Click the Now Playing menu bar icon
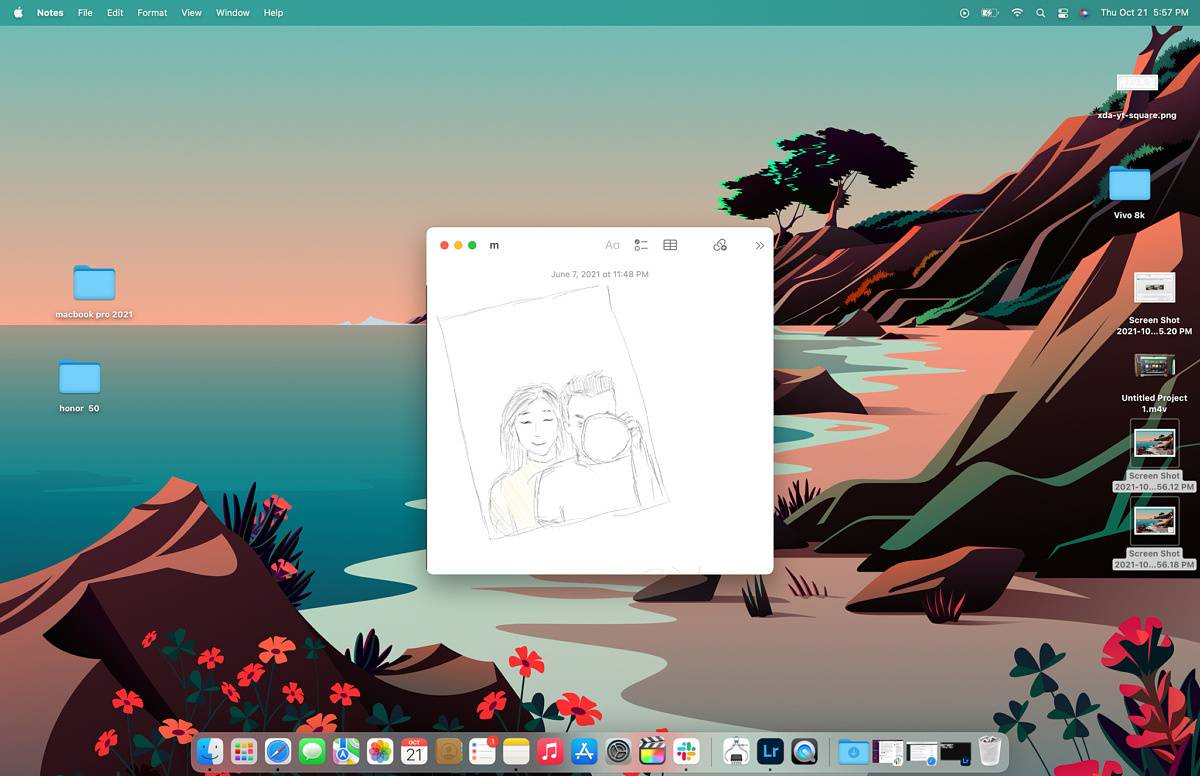The height and width of the screenshot is (776, 1200). pos(964,13)
